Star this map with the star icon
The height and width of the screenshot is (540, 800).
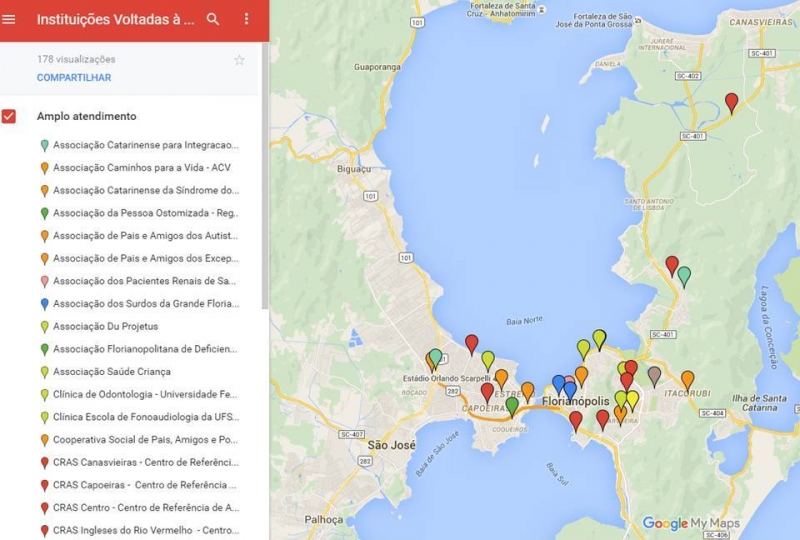239,60
